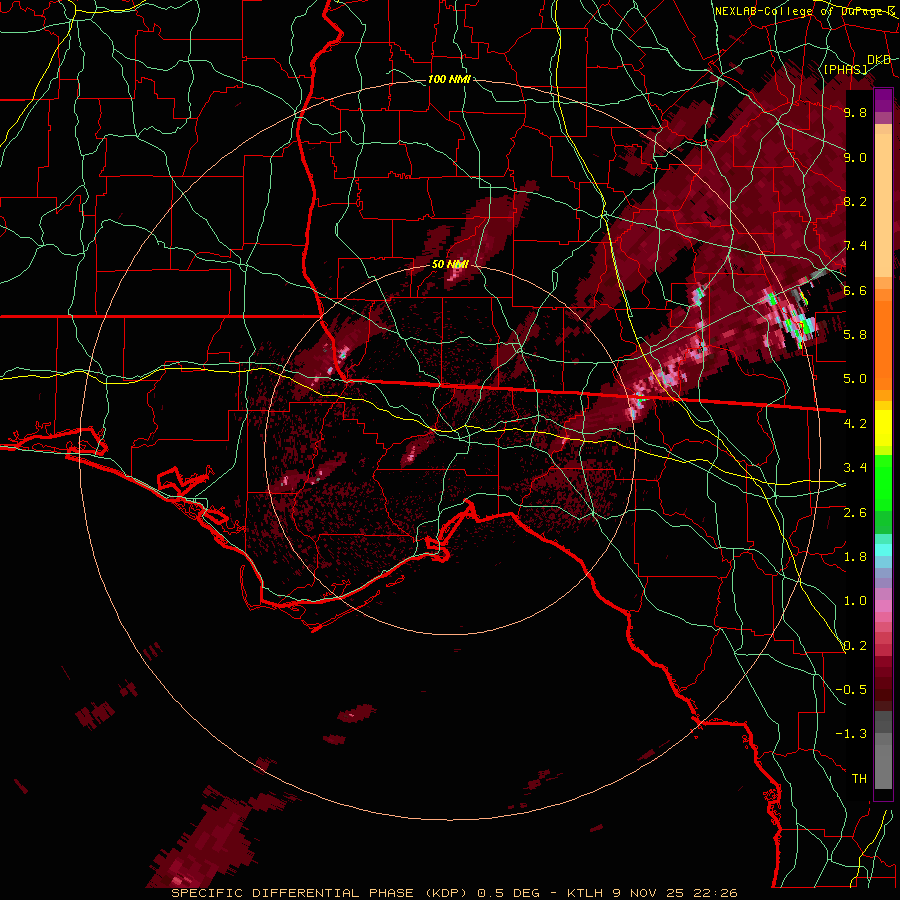Click the 0.5 DEG elevation angle text
900x900 pixels.
[x=509, y=893]
